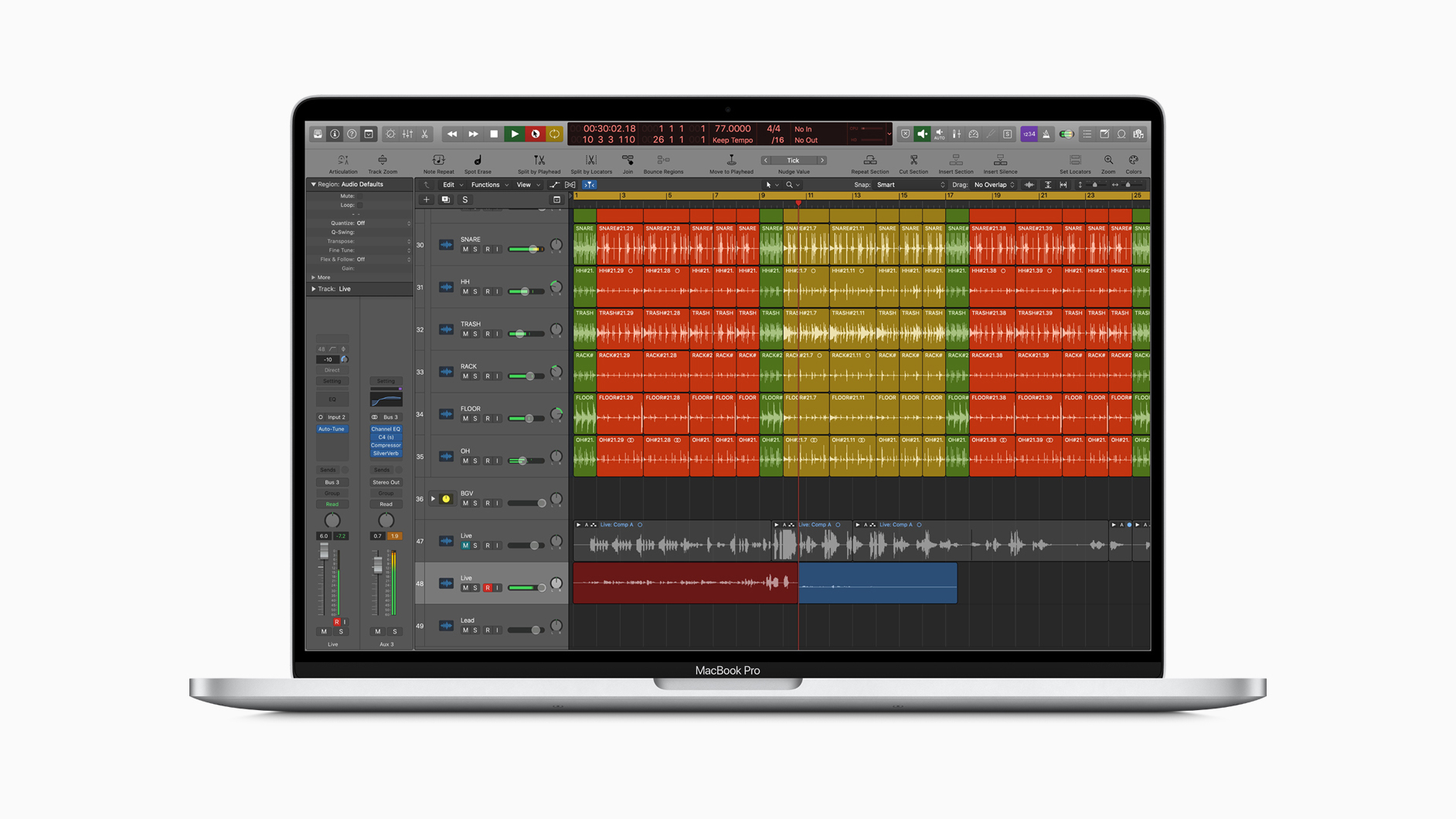Viewport: 1456px width, 819px height.
Task: Solo the HH track
Action: [475, 292]
